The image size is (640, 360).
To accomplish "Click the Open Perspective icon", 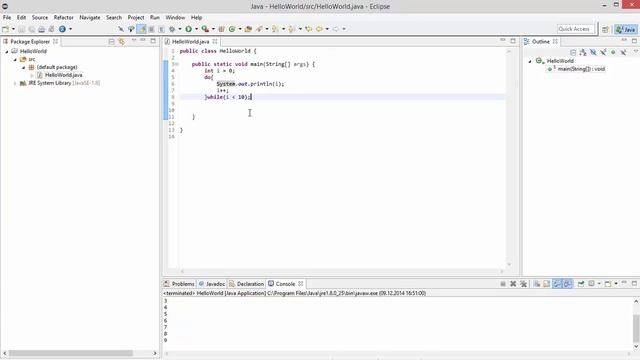I will click(x=605, y=29).
